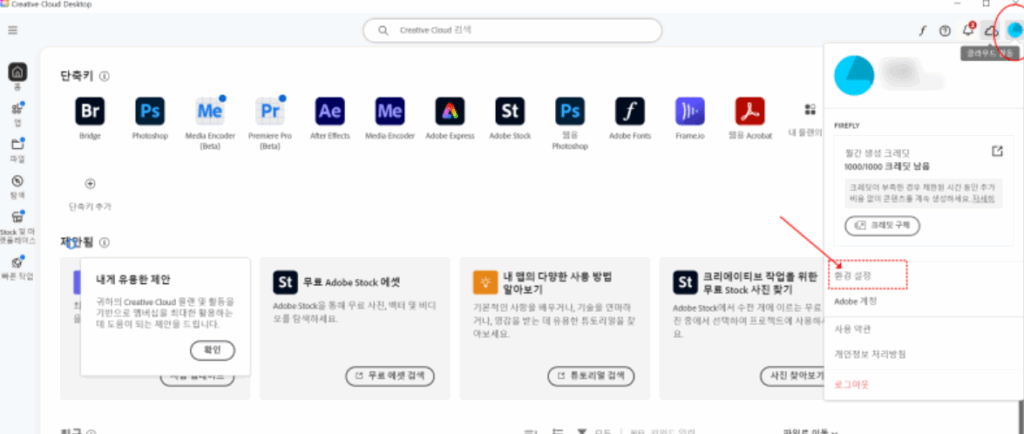Viewport: 1024px width, 434px height.
Task: Open the Adobe Express shortcut
Action: 450,111
